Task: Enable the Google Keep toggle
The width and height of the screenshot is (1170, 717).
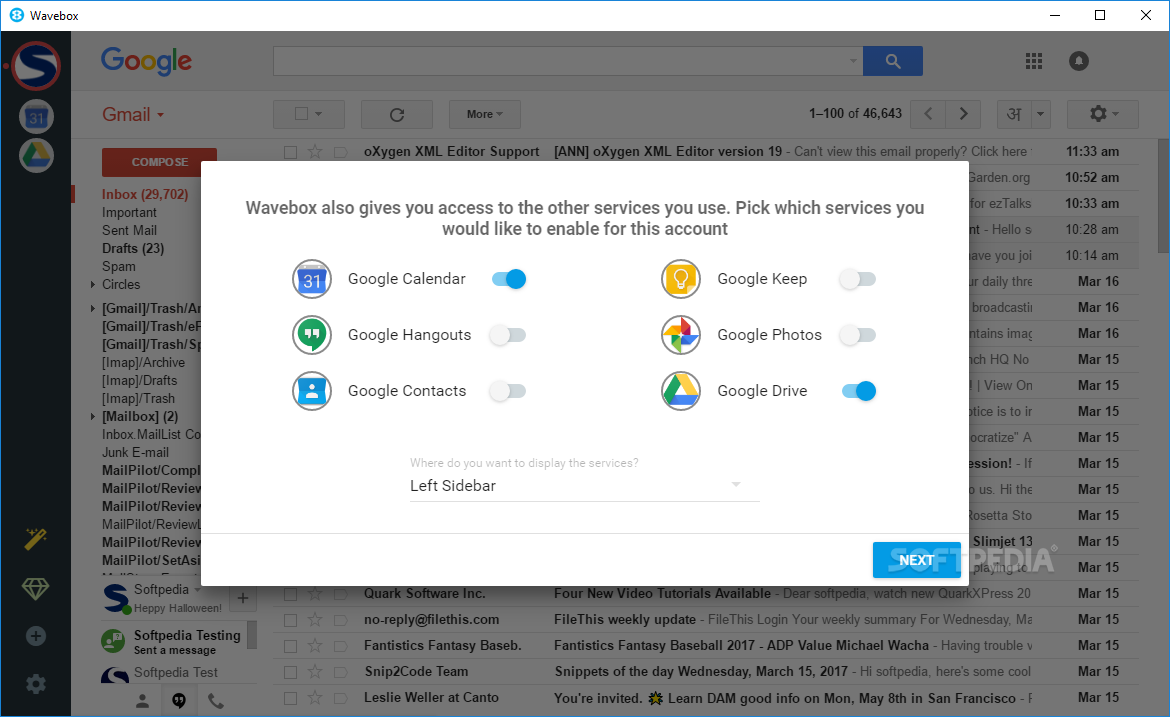Action: [857, 279]
